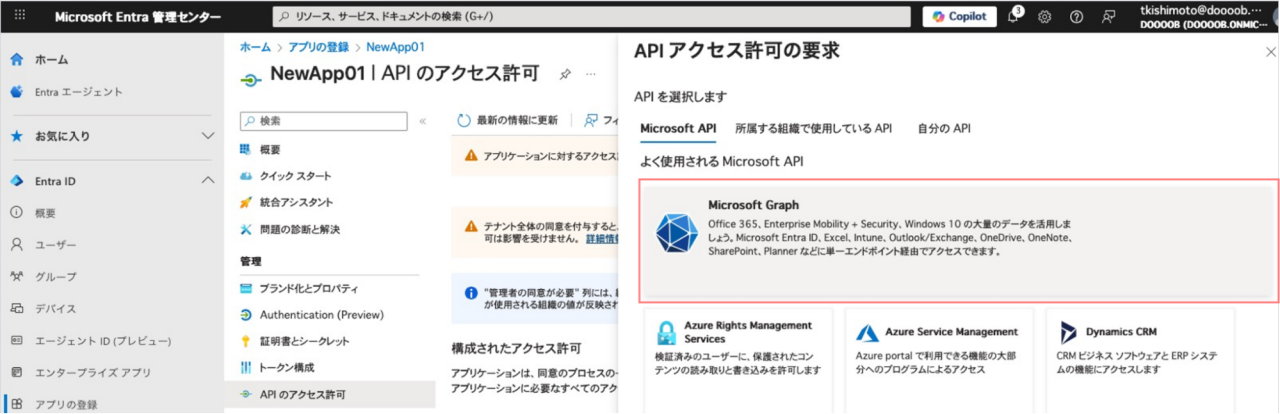Open the app launcher waffle icon
The height and width of the screenshot is (414, 1280).
point(19,17)
